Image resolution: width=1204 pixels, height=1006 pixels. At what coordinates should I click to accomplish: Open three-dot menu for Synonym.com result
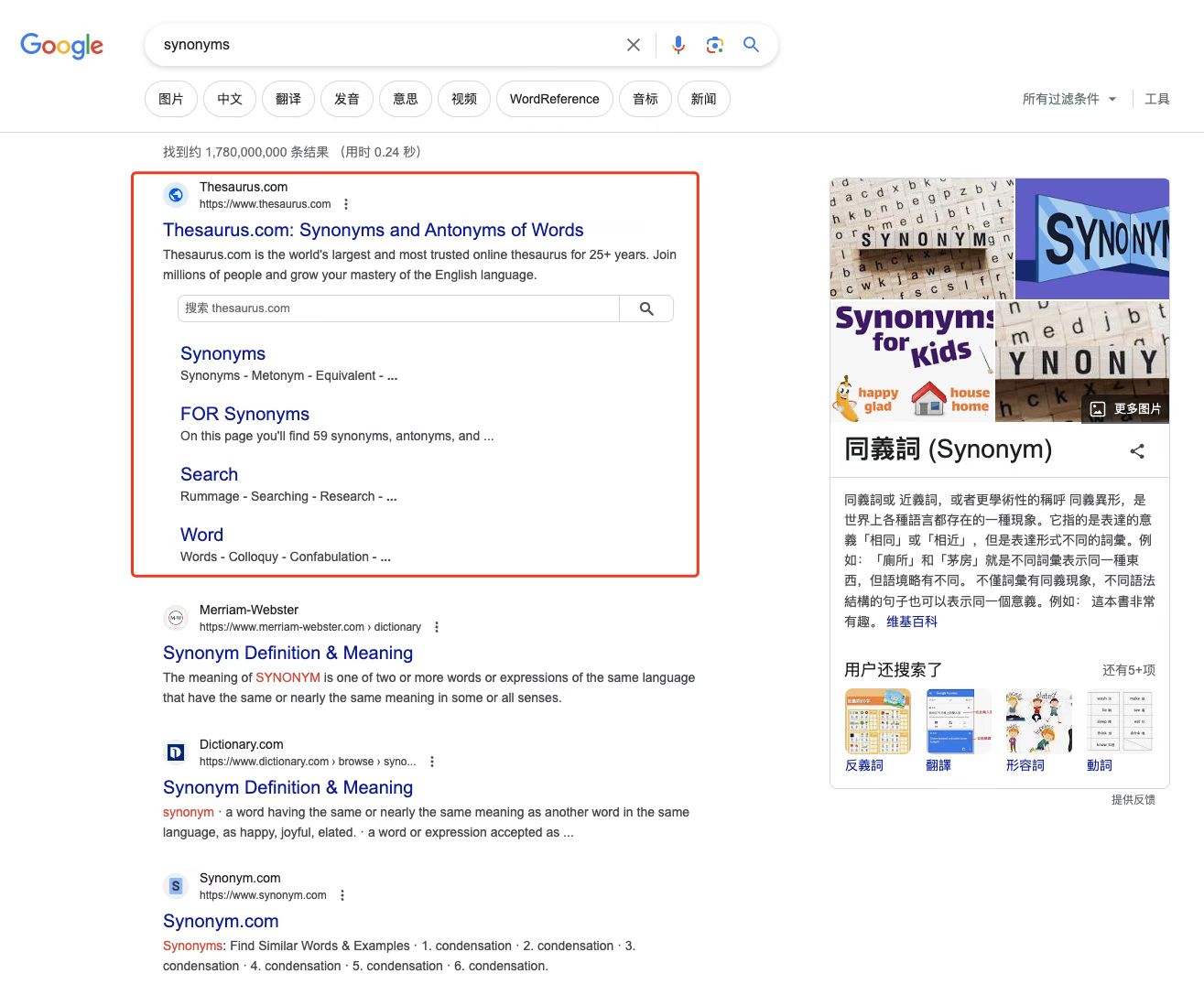(x=342, y=895)
